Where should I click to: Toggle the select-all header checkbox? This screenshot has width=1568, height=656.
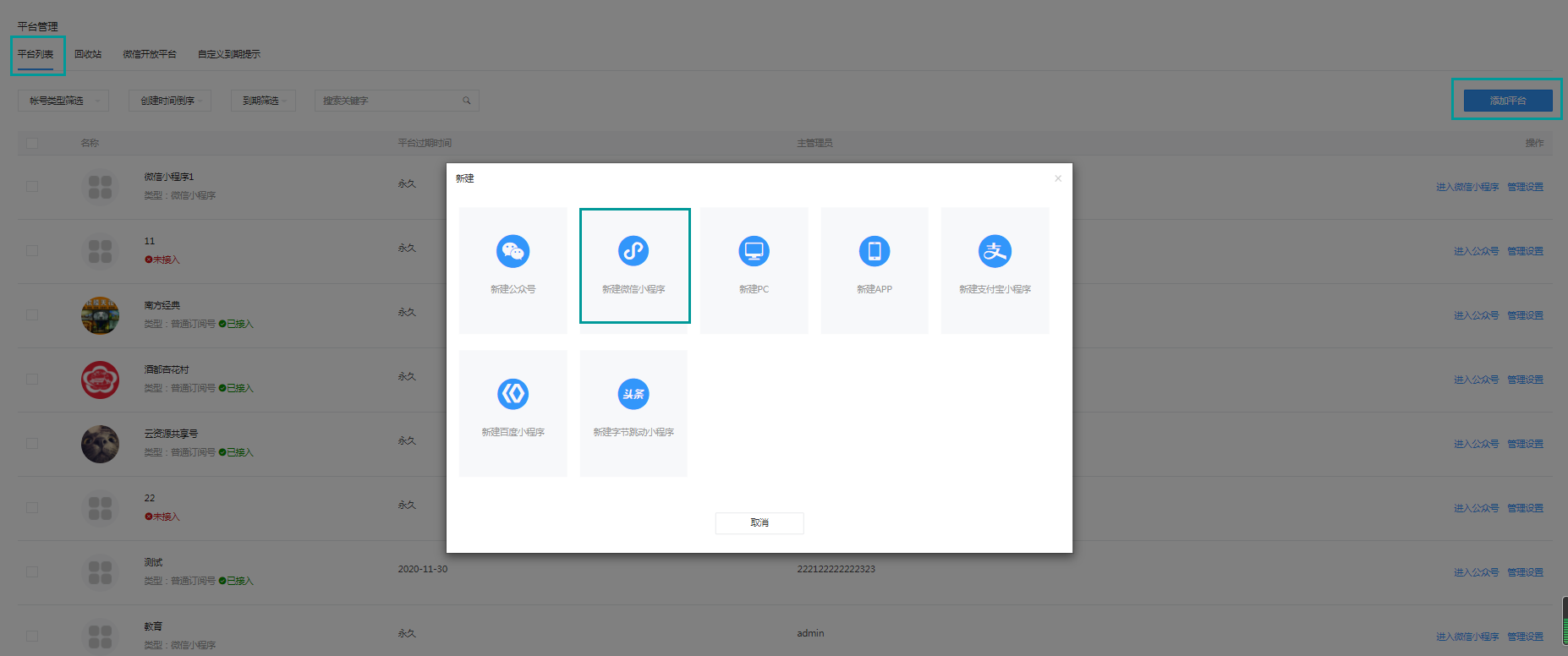coord(32,143)
